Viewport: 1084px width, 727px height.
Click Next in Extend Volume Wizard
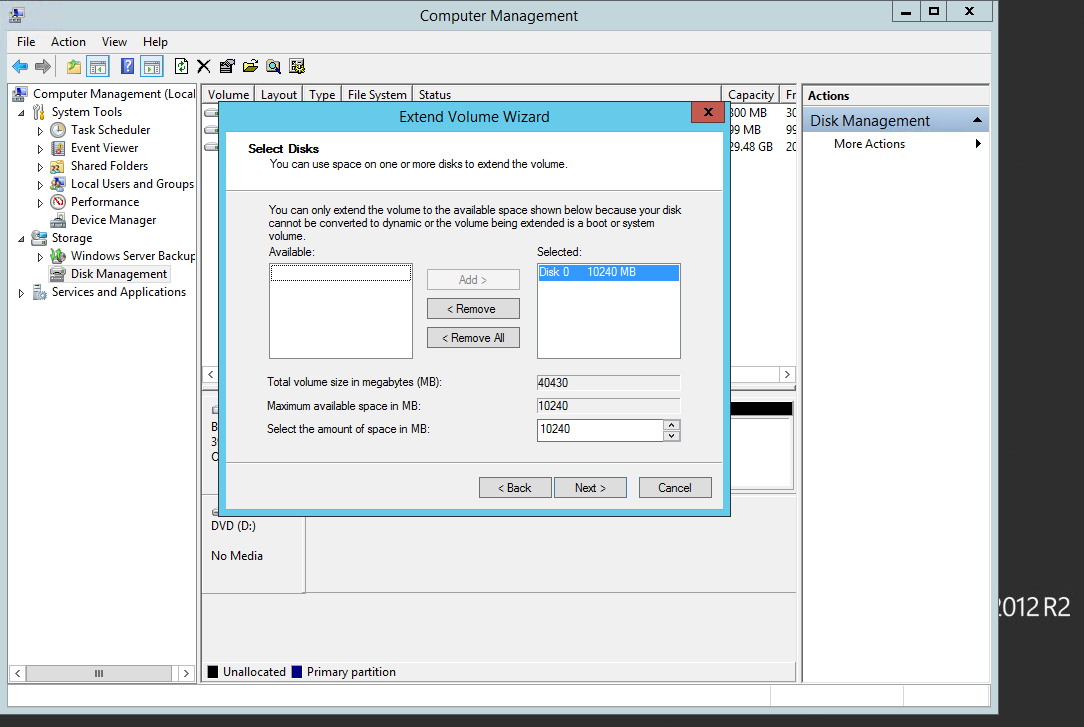[590, 488]
